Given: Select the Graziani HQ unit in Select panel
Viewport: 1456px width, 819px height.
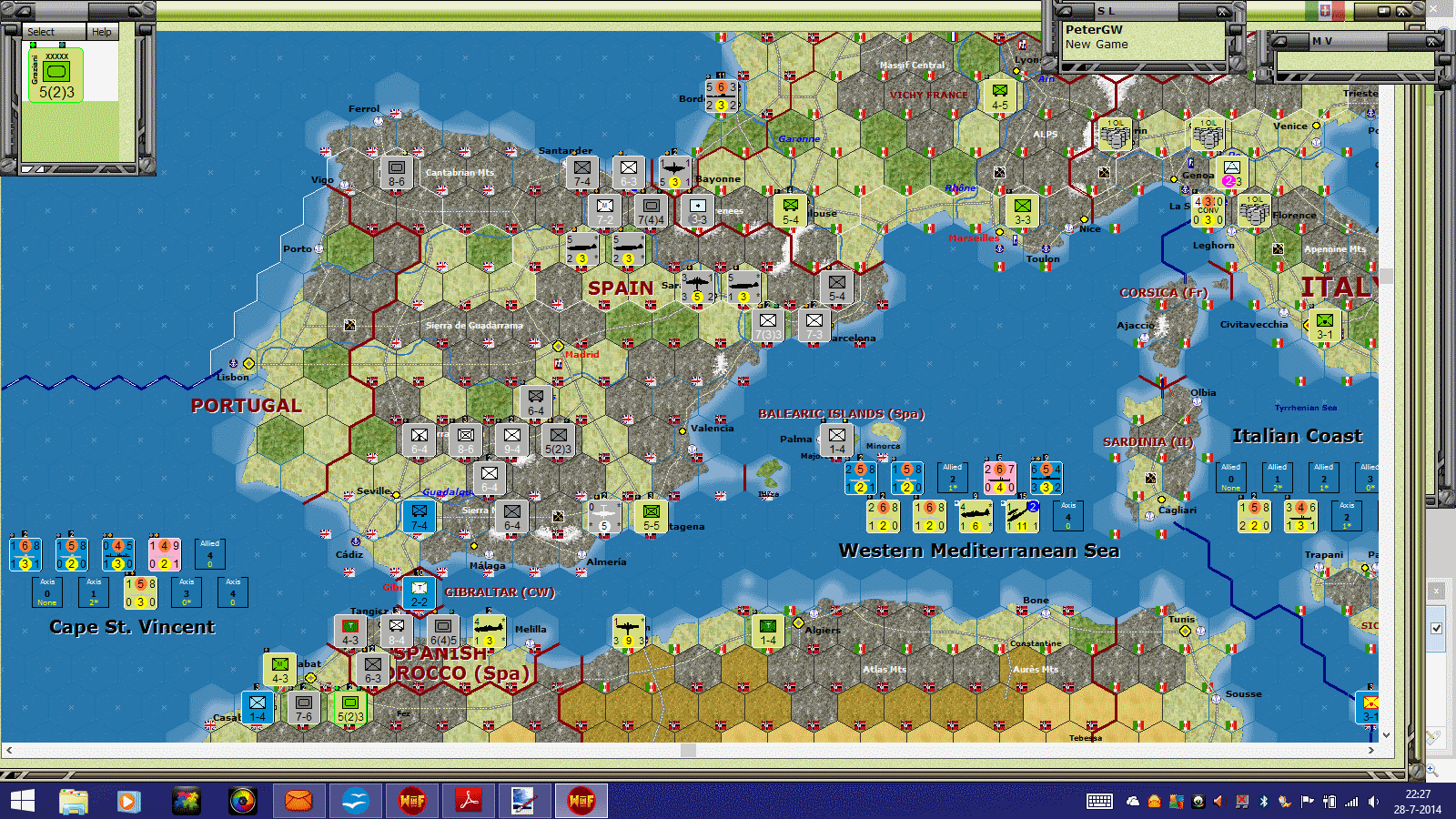Looking at the screenshot, I should 56,75.
